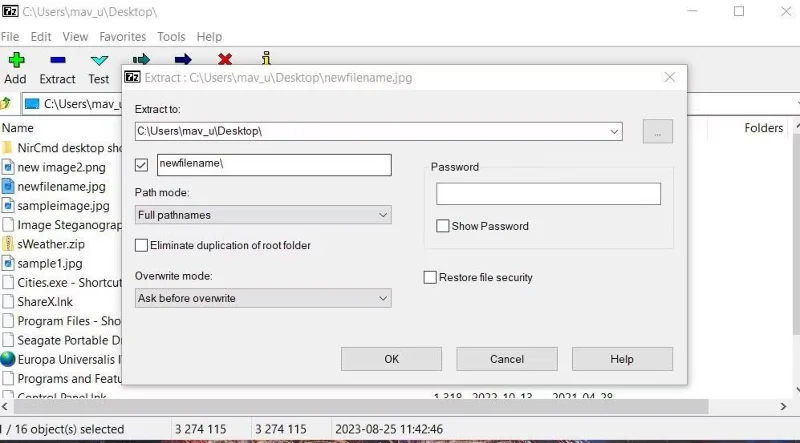Screen dimensions: 800x443
Task: Open the File menu
Action: 10,37
